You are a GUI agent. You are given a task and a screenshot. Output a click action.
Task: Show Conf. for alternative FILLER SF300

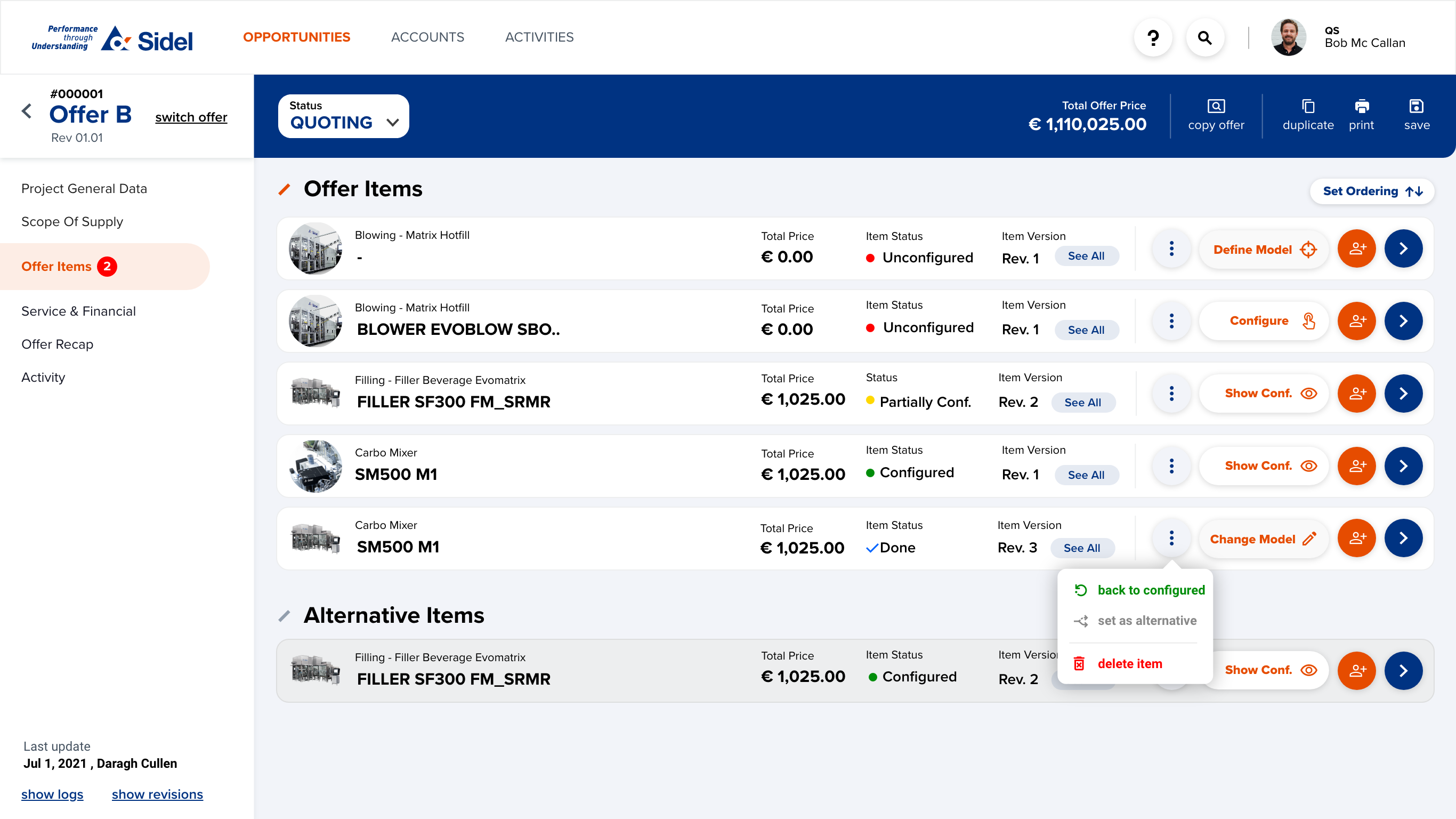click(1270, 670)
